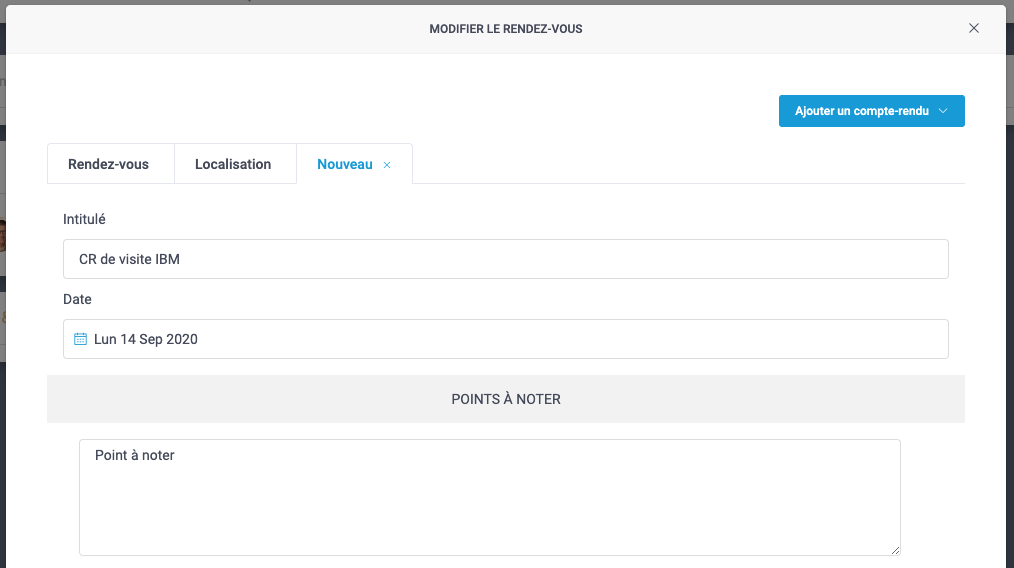Switch to the 'Rendez-vous' tab
Image resolution: width=1014 pixels, height=568 pixels.
[x=108, y=164]
